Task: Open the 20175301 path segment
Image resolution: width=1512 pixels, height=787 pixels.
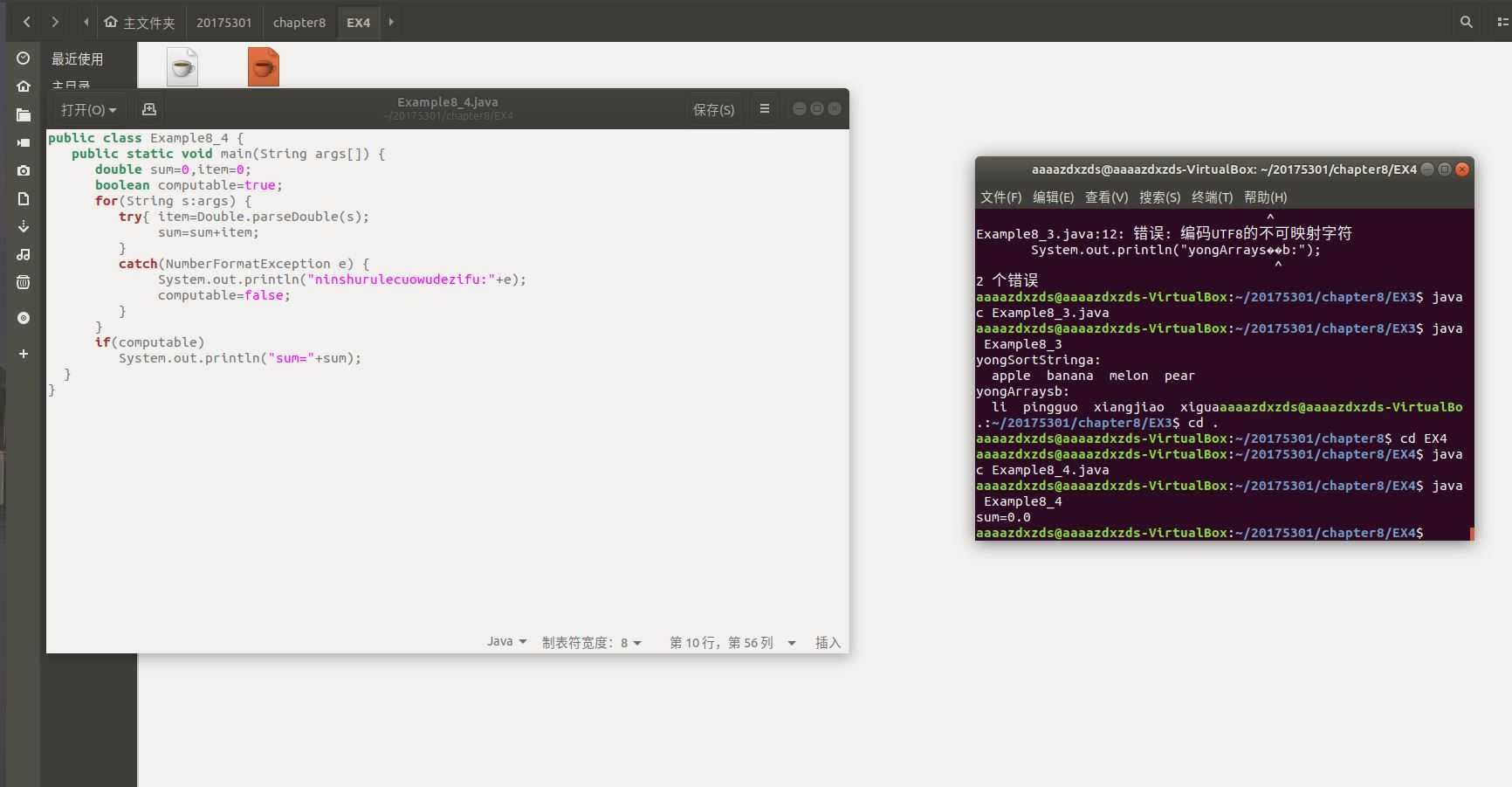Action: pos(223,23)
